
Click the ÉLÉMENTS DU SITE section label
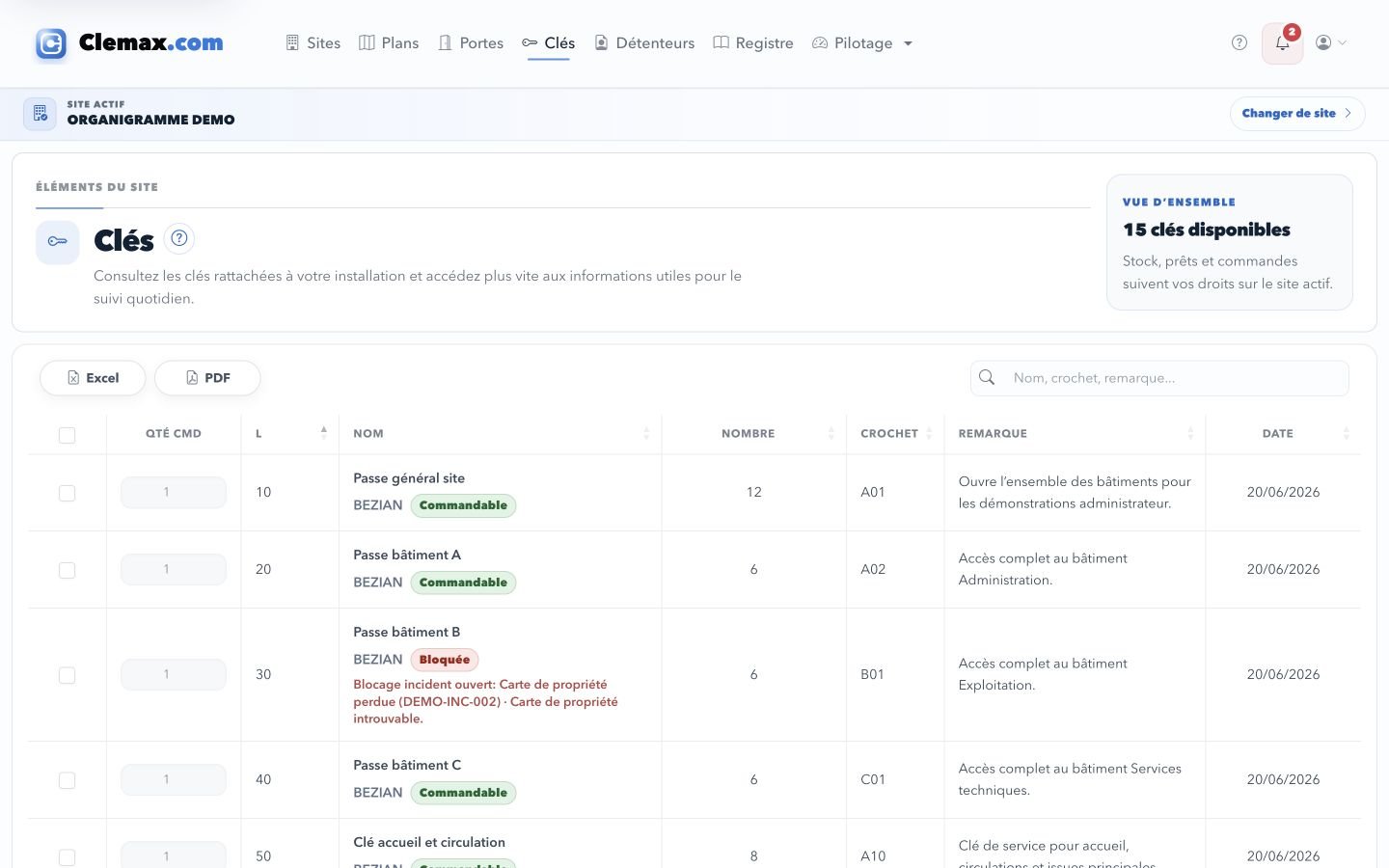[x=96, y=187]
